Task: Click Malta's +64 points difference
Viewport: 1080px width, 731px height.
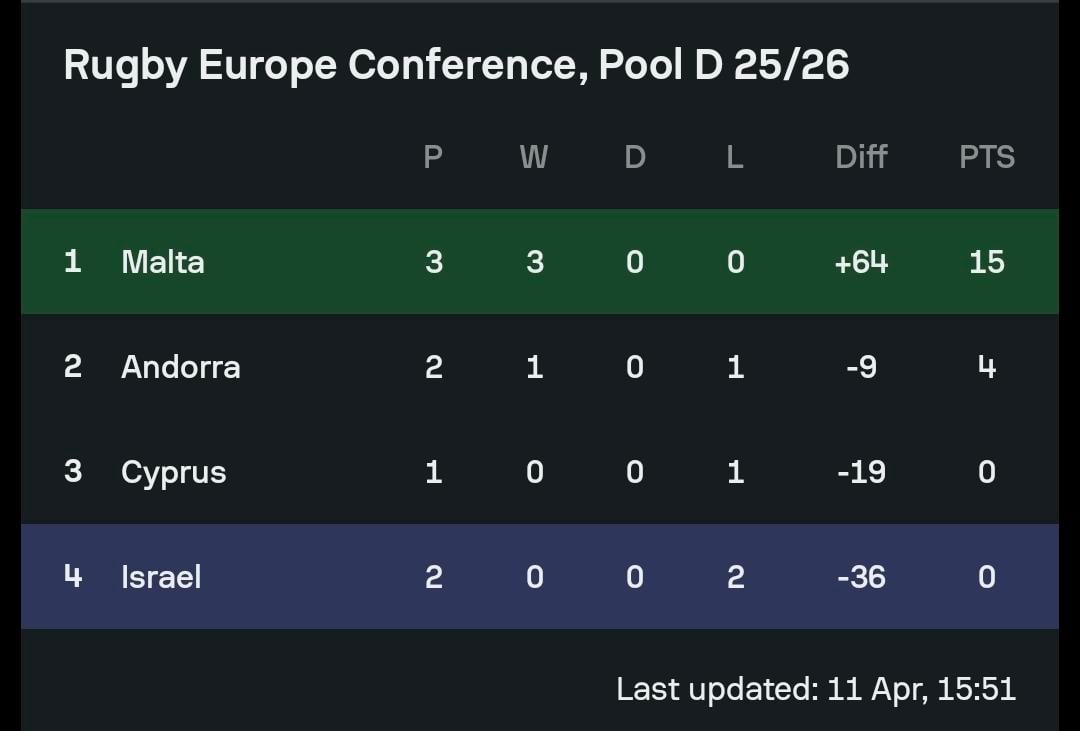Action: pyautogui.click(x=861, y=262)
